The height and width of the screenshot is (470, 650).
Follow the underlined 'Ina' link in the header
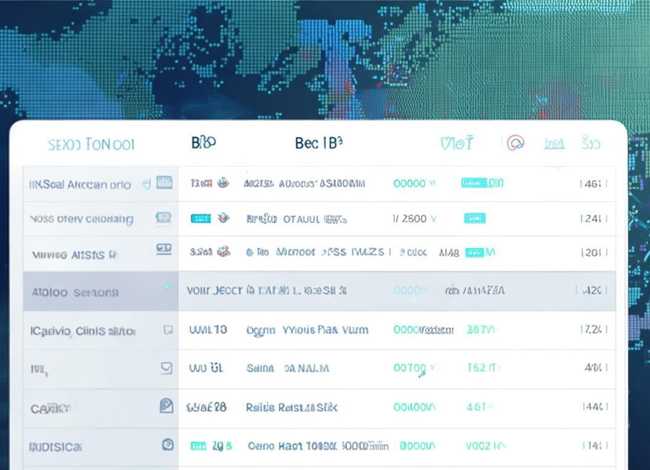coord(554,144)
